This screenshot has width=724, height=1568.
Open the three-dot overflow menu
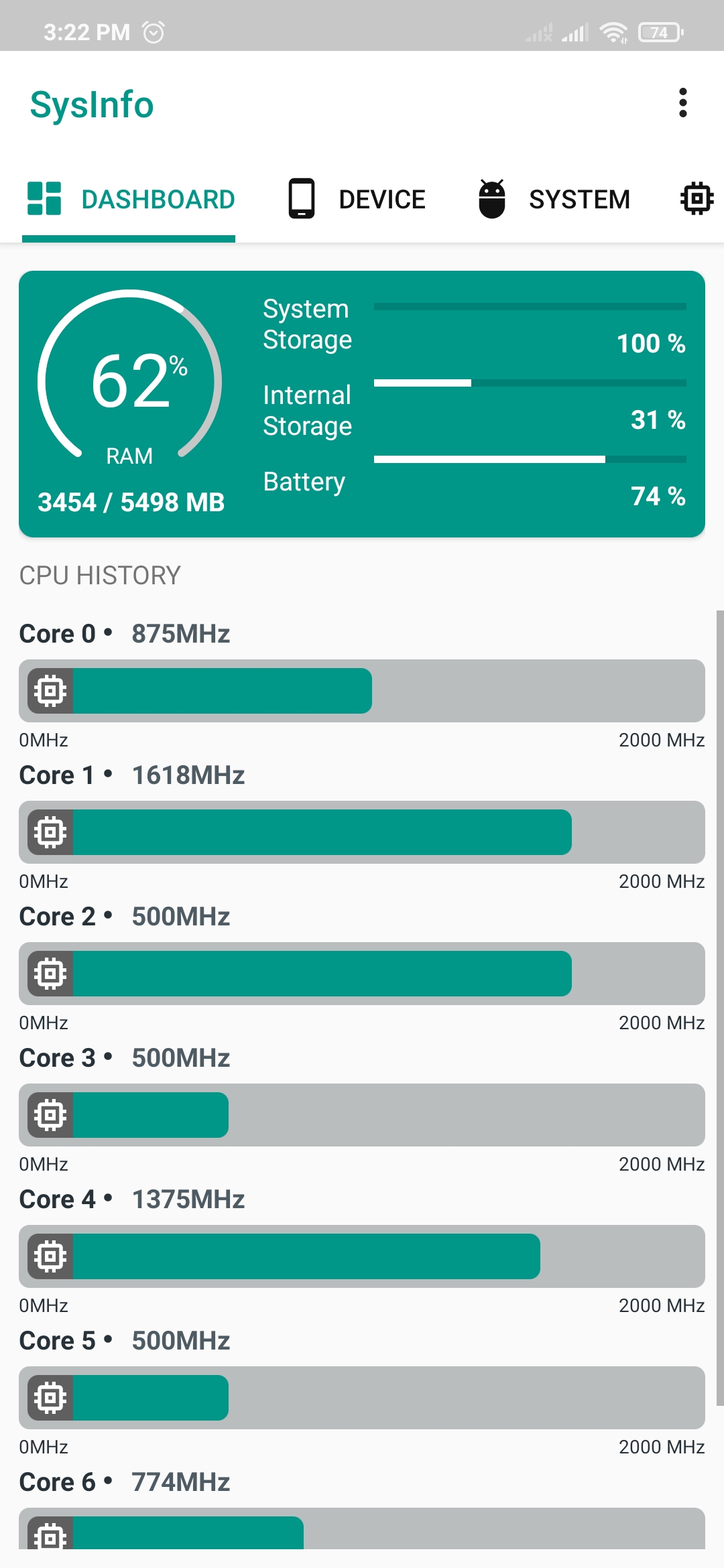click(682, 103)
